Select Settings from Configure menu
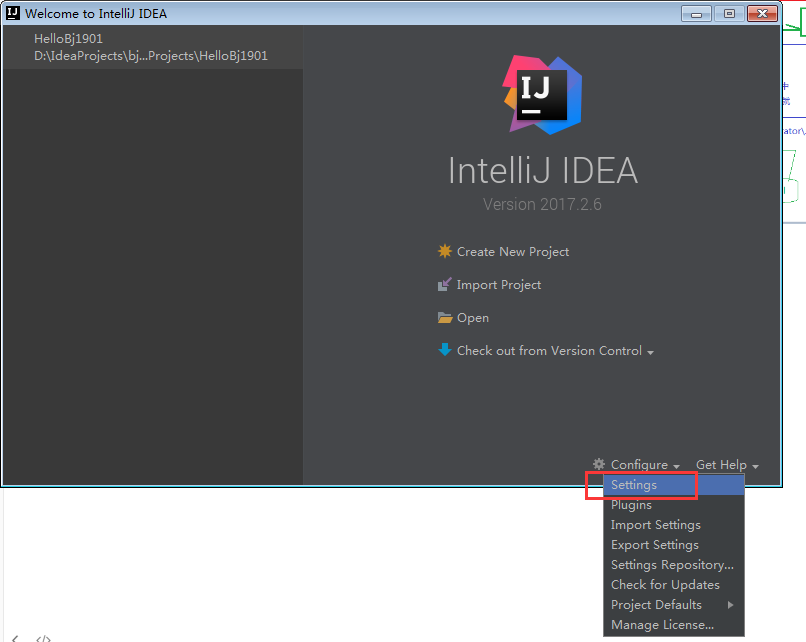The height and width of the screenshot is (642, 806). pyautogui.click(x=674, y=485)
